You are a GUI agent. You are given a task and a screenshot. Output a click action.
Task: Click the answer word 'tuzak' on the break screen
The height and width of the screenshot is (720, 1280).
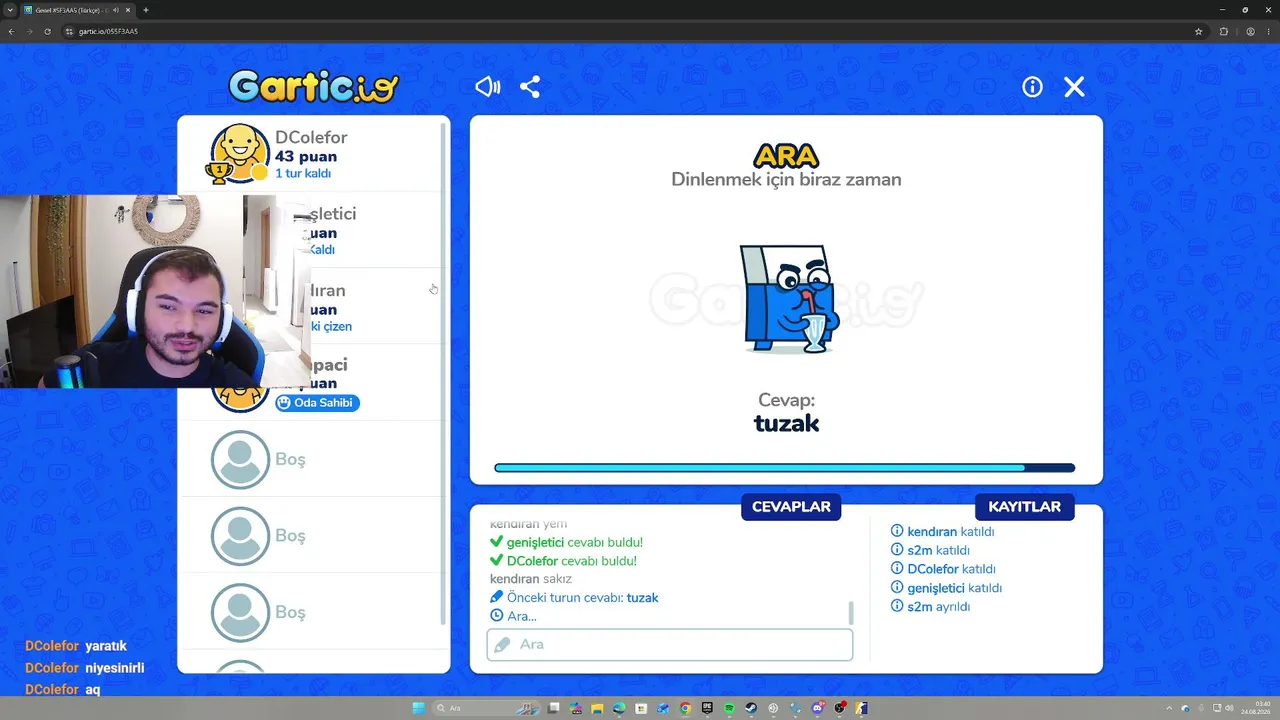[x=786, y=423]
